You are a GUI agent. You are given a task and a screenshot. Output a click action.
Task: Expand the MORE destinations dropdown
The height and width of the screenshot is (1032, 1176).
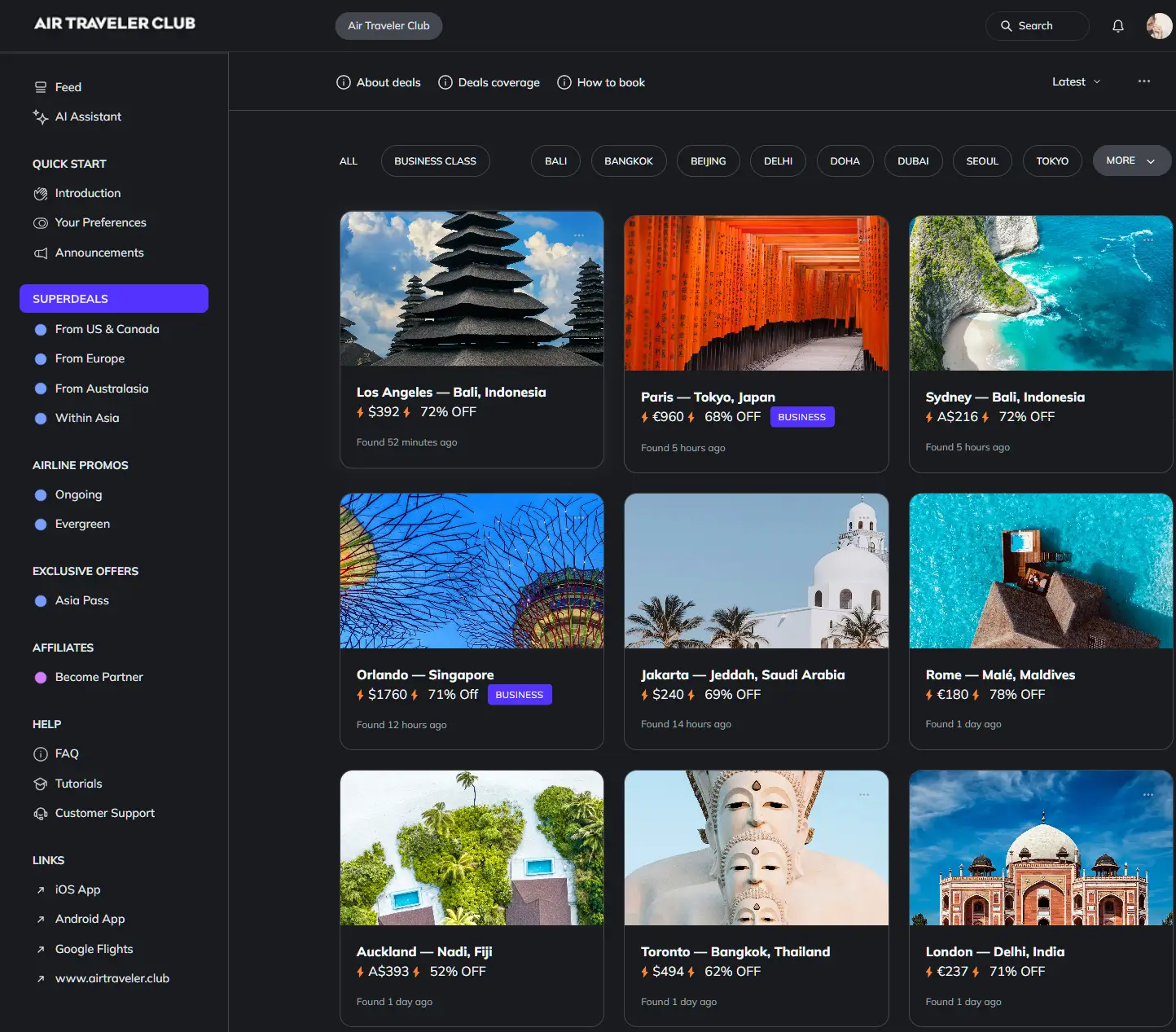(1131, 160)
